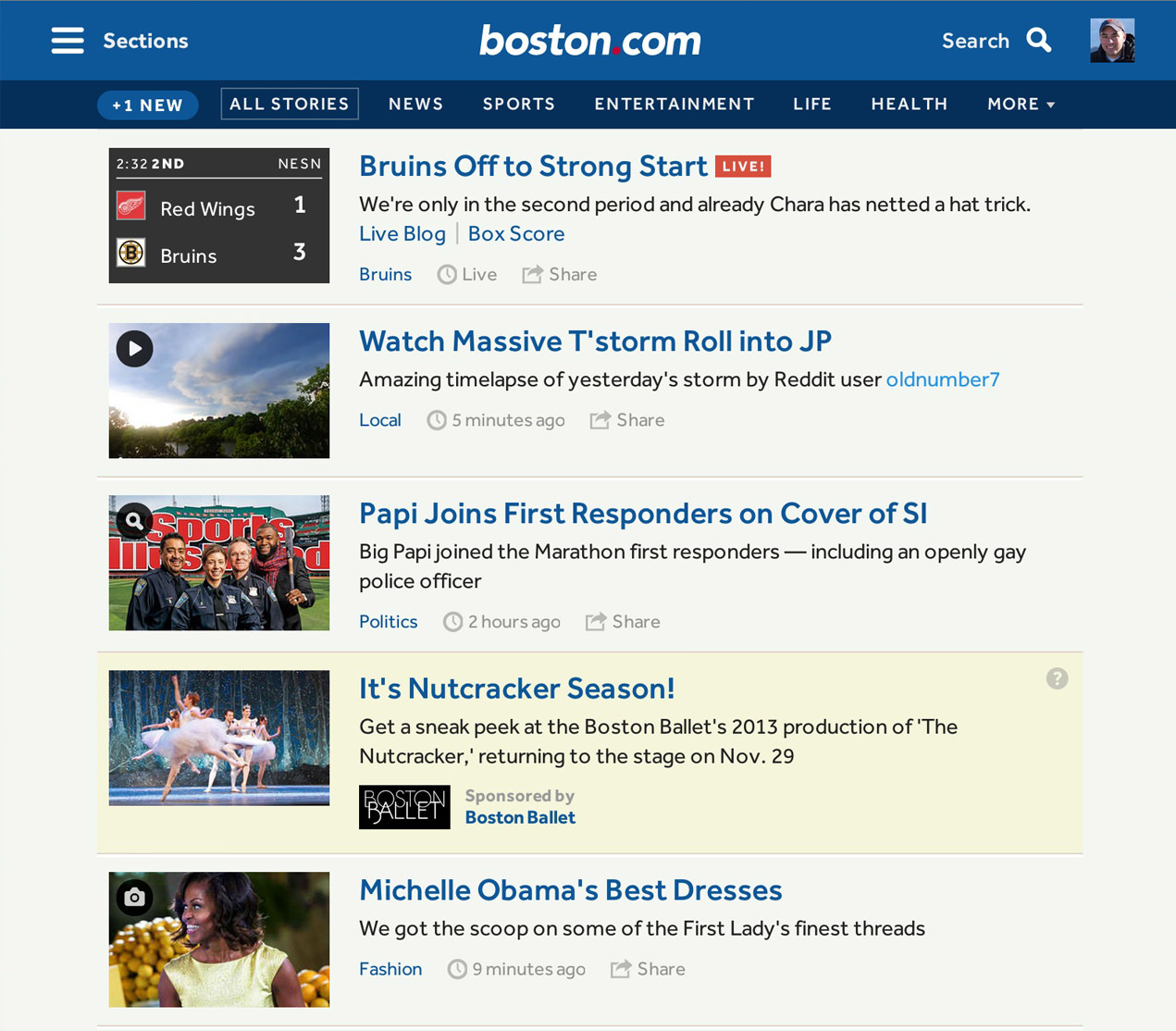Open Michelle Obama's Best Dresses headline
This screenshot has width=1176, height=1031.
point(571,889)
